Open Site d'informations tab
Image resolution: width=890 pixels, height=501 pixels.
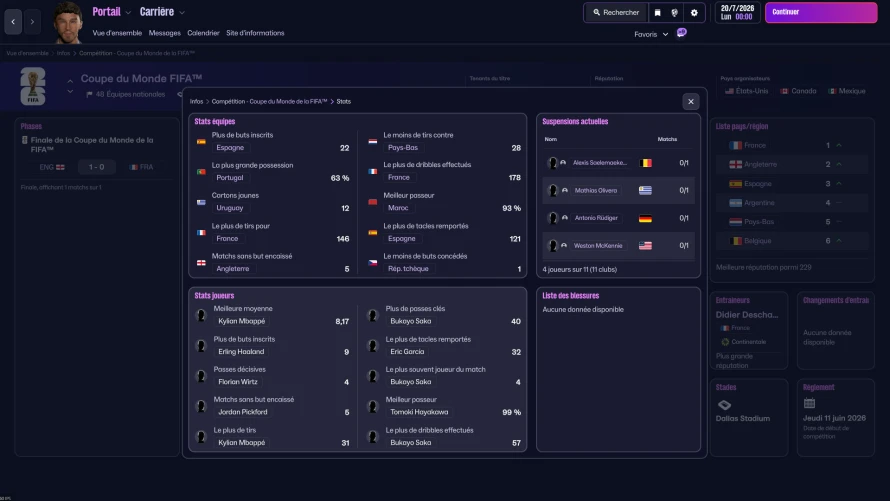pyautogui.click(x=255, y=33)
